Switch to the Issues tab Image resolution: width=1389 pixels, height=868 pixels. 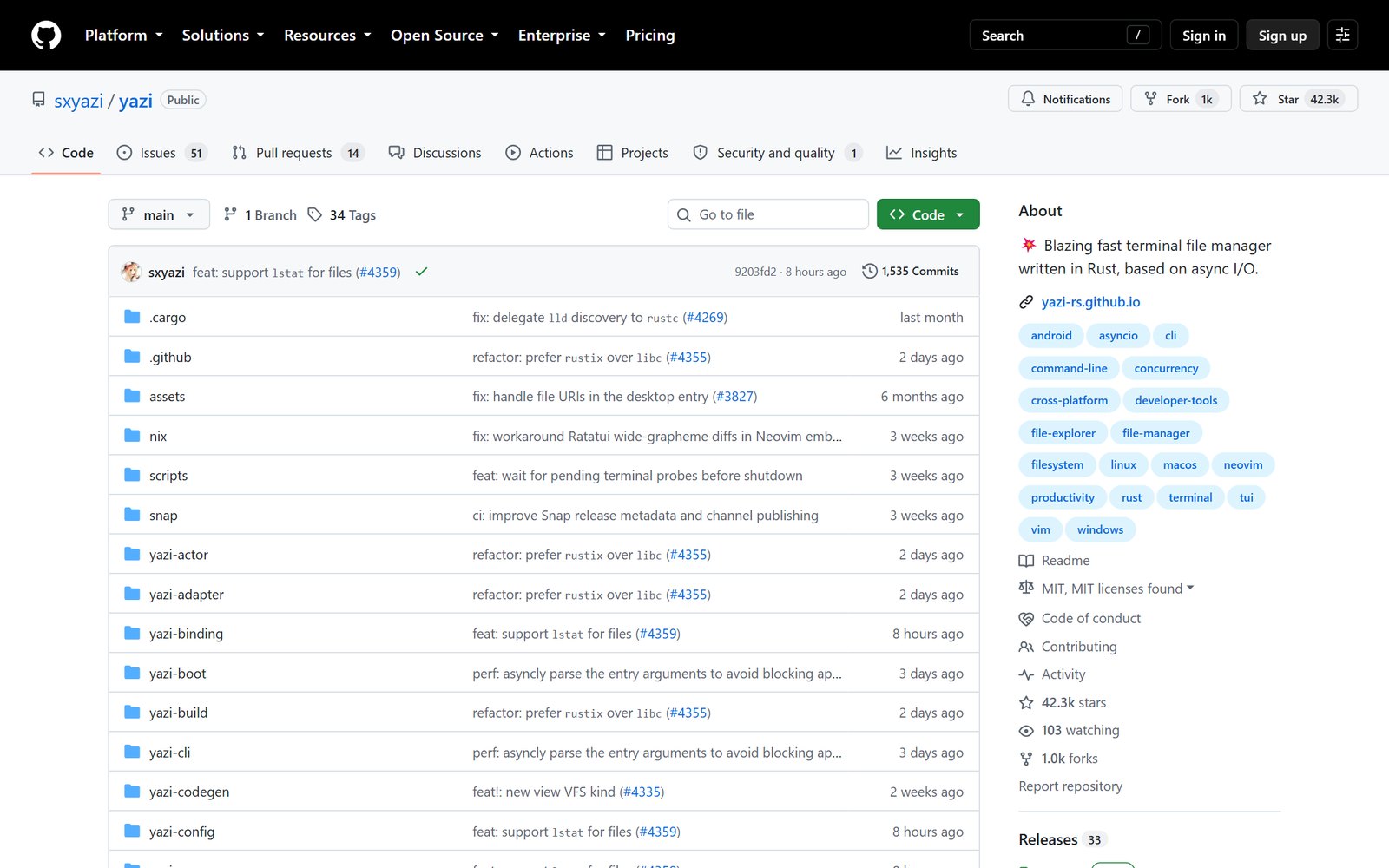pos(161,153)
